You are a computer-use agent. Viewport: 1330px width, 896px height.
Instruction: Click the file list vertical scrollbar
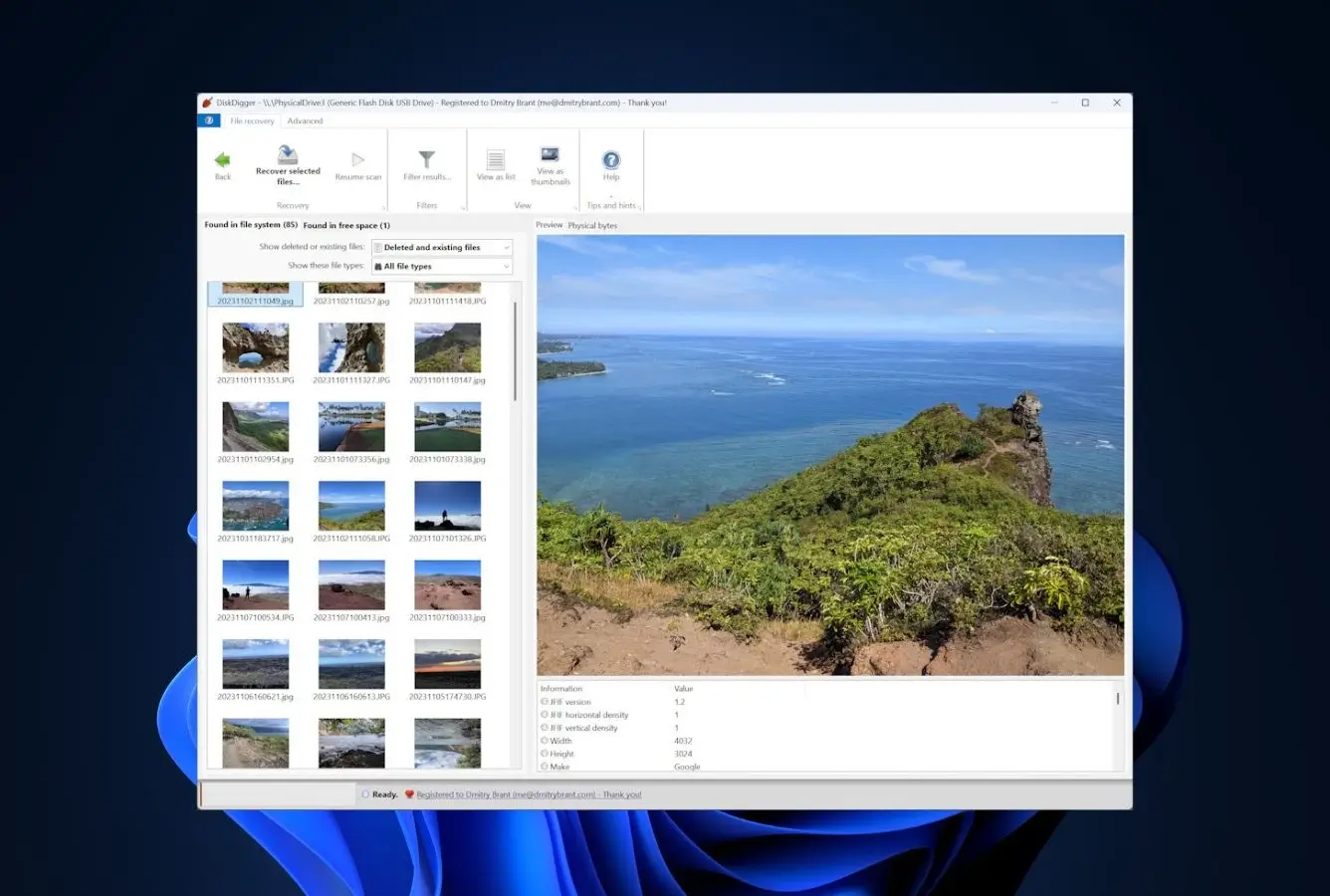coord(515,351)
